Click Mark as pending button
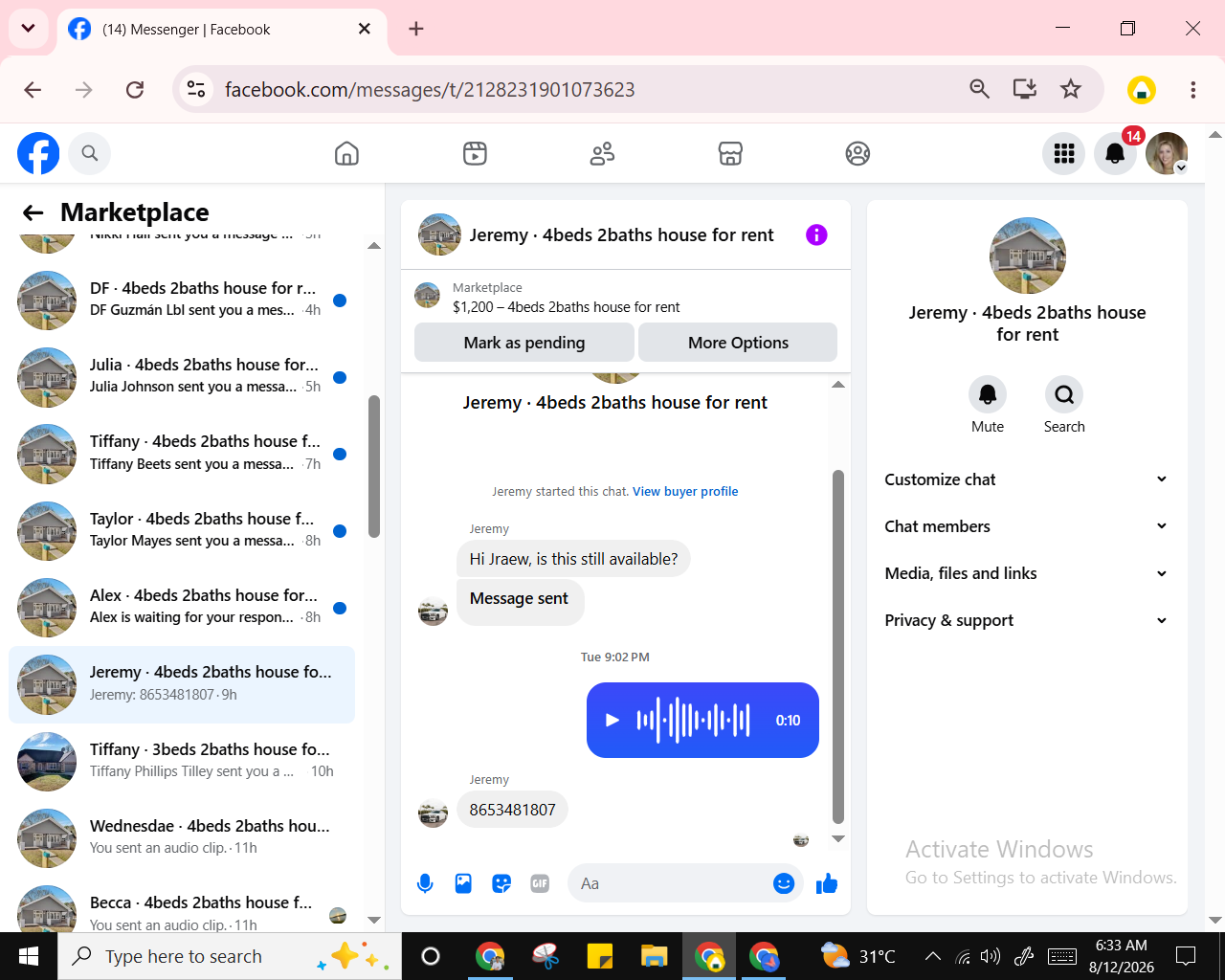 click(x=524, y=343)
